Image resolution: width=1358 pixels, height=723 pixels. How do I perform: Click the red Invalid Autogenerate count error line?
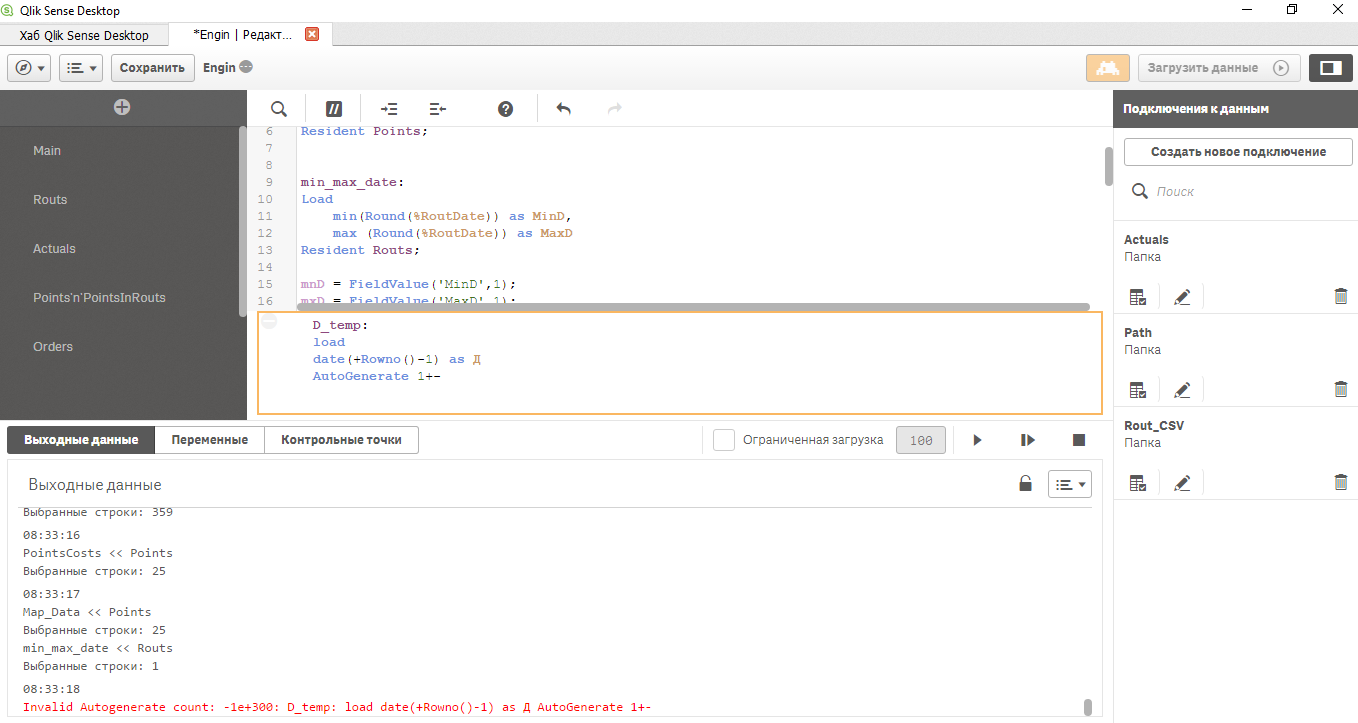tap(337, 707)
